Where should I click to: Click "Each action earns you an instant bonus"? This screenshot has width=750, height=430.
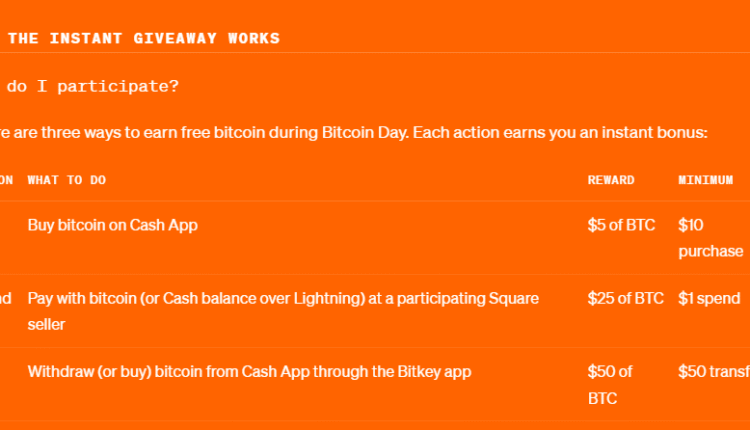560,132
